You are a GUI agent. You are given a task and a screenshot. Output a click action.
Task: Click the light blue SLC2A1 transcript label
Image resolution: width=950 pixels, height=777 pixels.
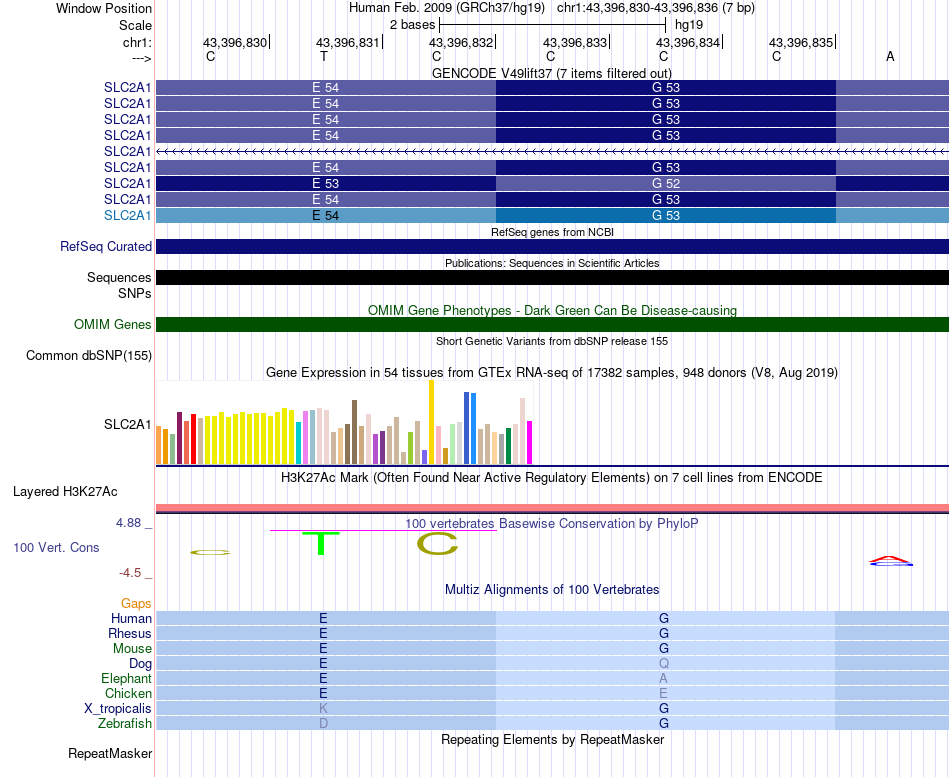point(127,215)
